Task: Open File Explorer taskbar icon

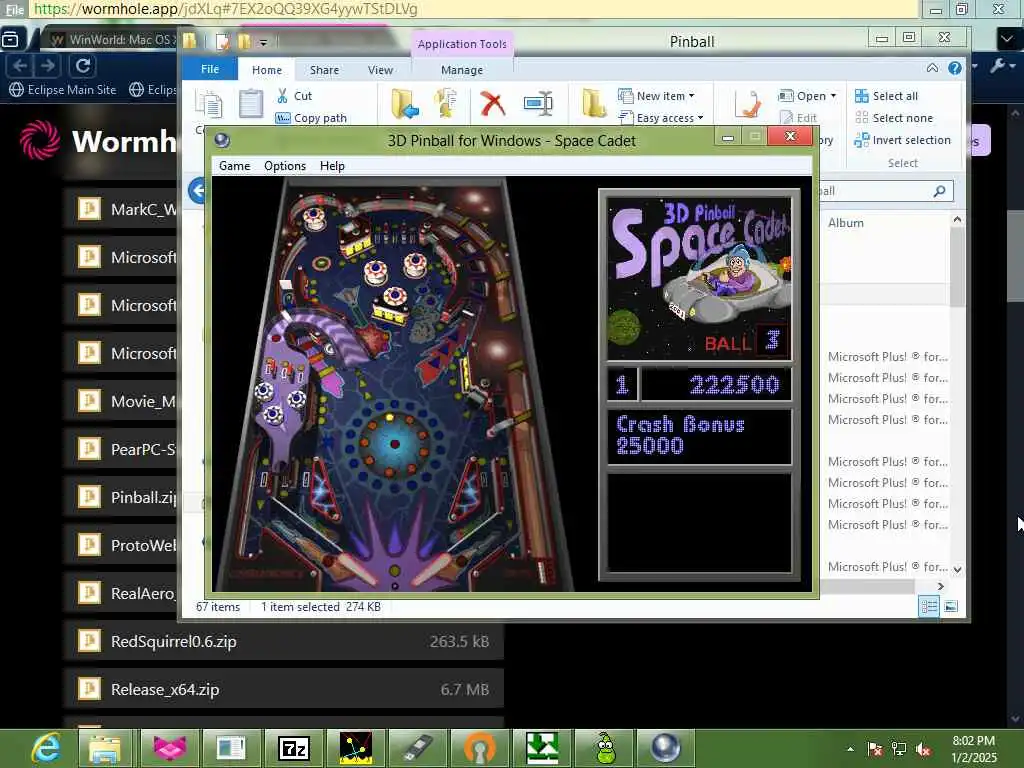Action: [x=105, y=748]
